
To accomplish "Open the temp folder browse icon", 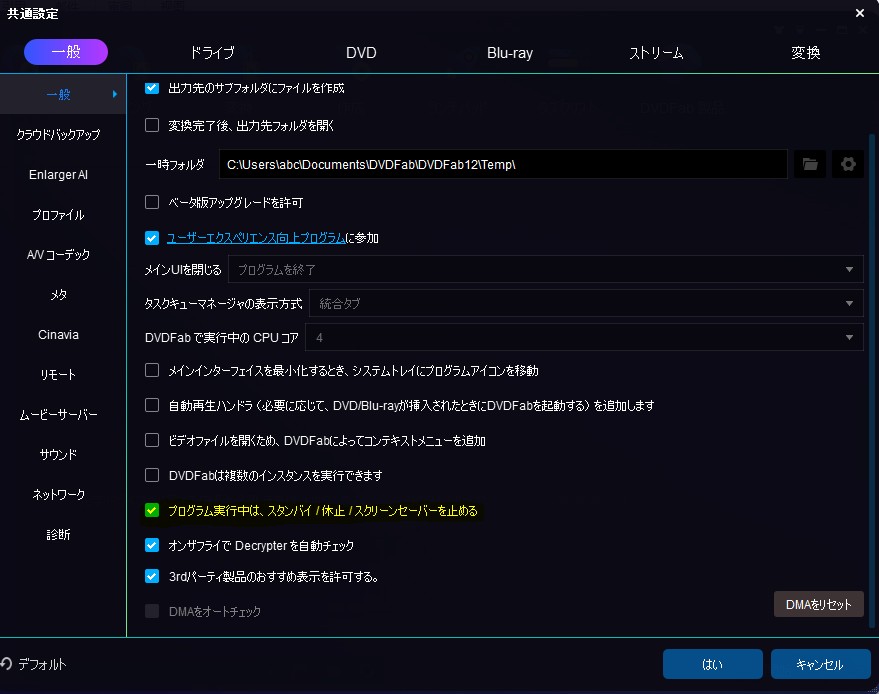I will pos(810,164).
